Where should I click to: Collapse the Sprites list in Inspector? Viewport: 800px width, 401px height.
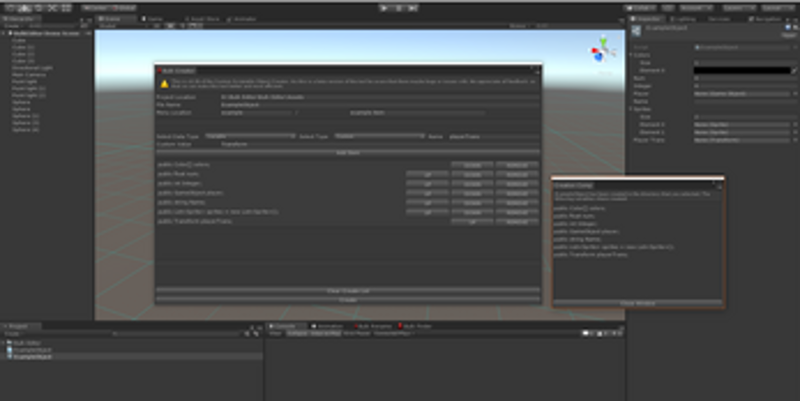click(631, 109)
